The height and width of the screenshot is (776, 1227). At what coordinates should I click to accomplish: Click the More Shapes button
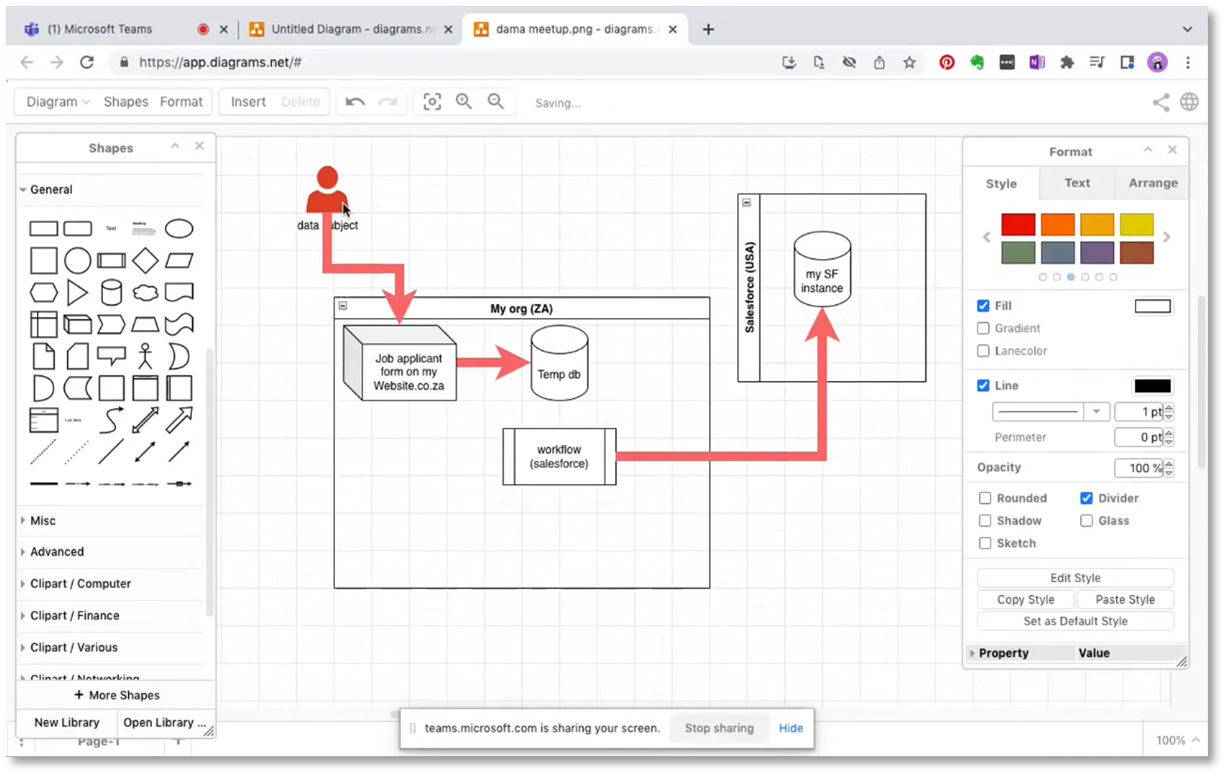pyautogui.click(x=116, y=695)
